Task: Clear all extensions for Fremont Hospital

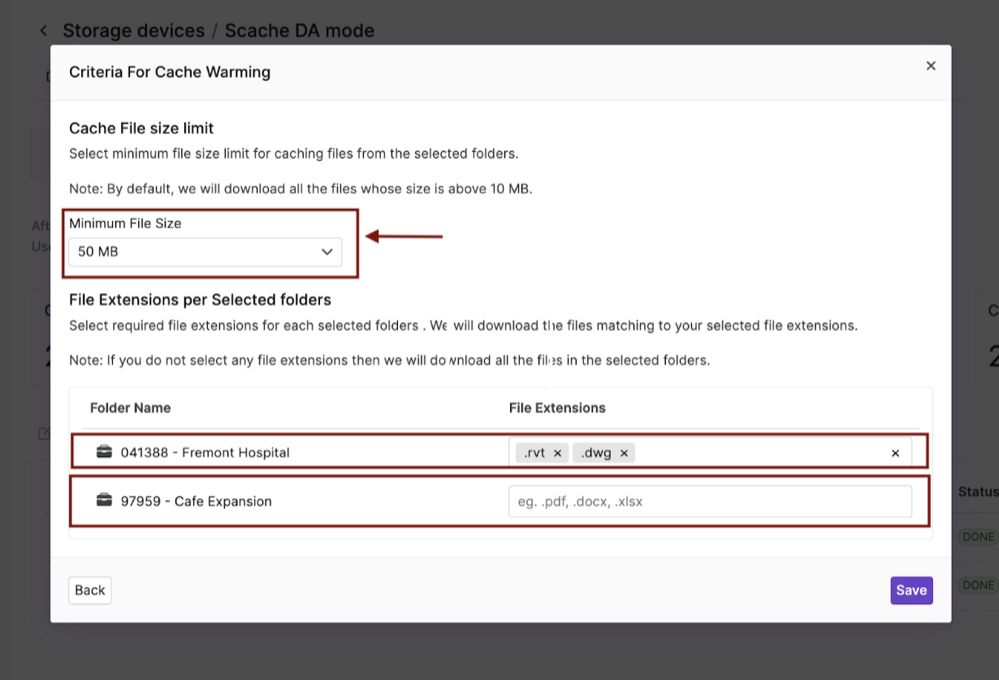Action: point(895,453)
